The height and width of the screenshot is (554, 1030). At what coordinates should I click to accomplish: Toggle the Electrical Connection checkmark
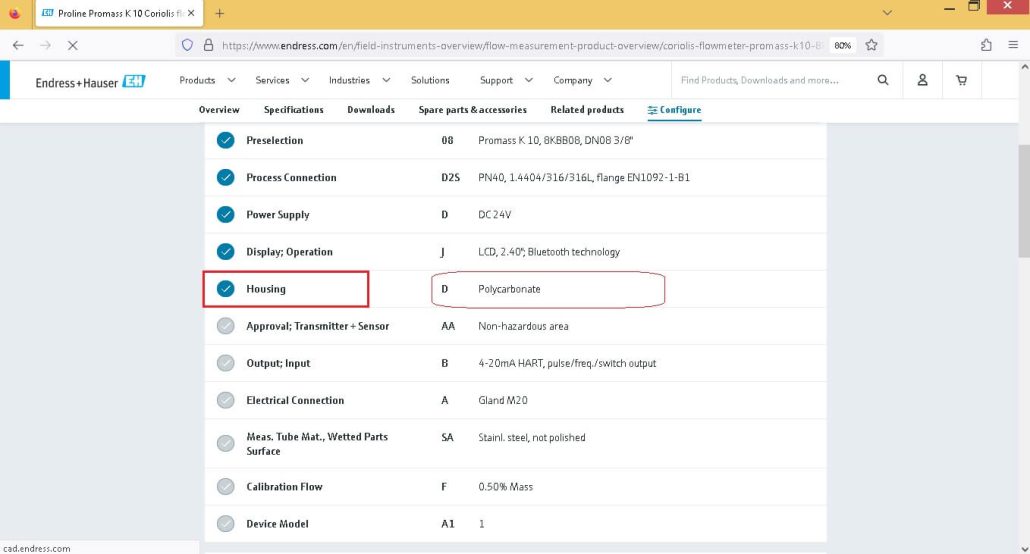pos(225,400)
